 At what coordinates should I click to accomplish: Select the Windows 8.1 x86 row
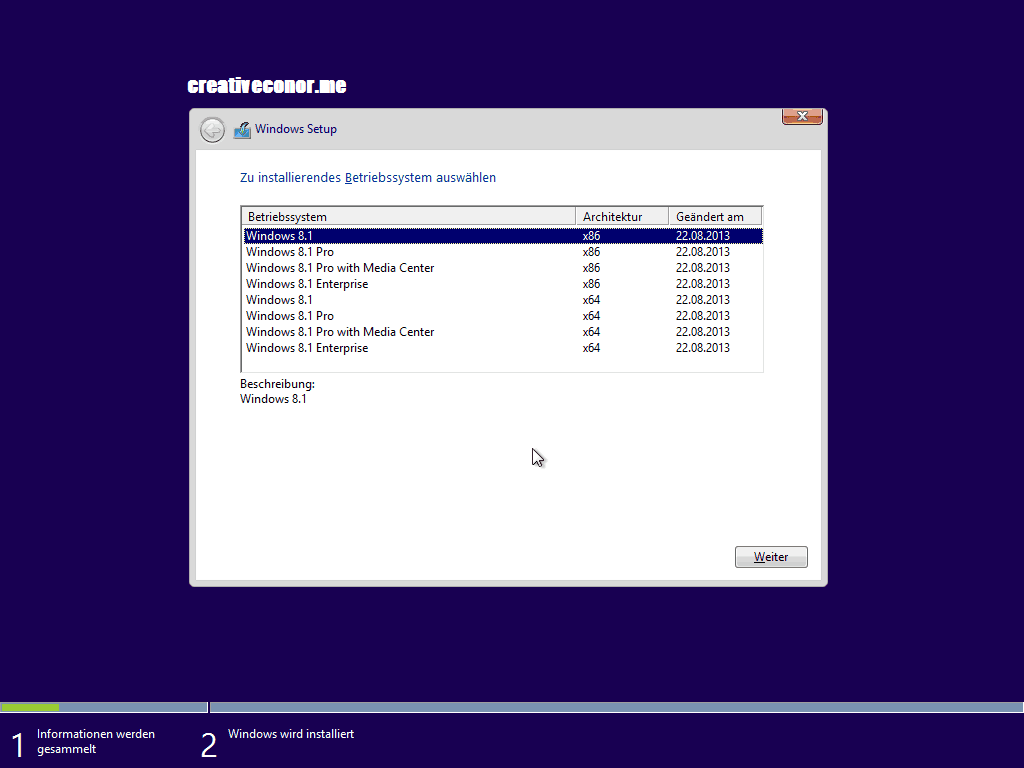pos(503,236)
